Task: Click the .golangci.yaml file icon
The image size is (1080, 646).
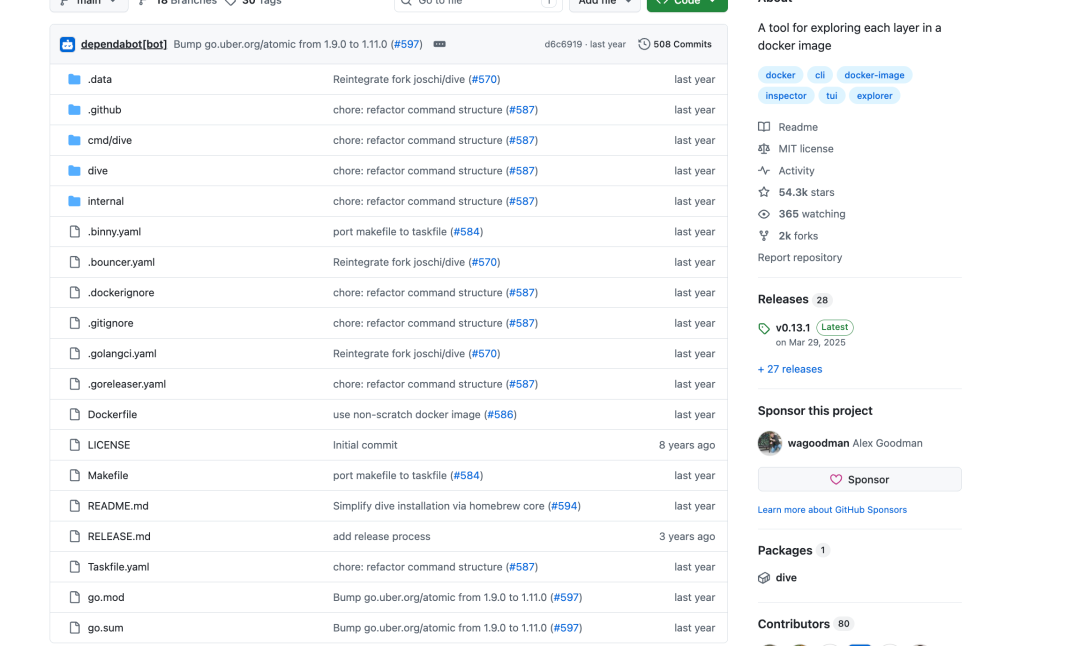Action: pyautogui.click(x=74, y=353)
